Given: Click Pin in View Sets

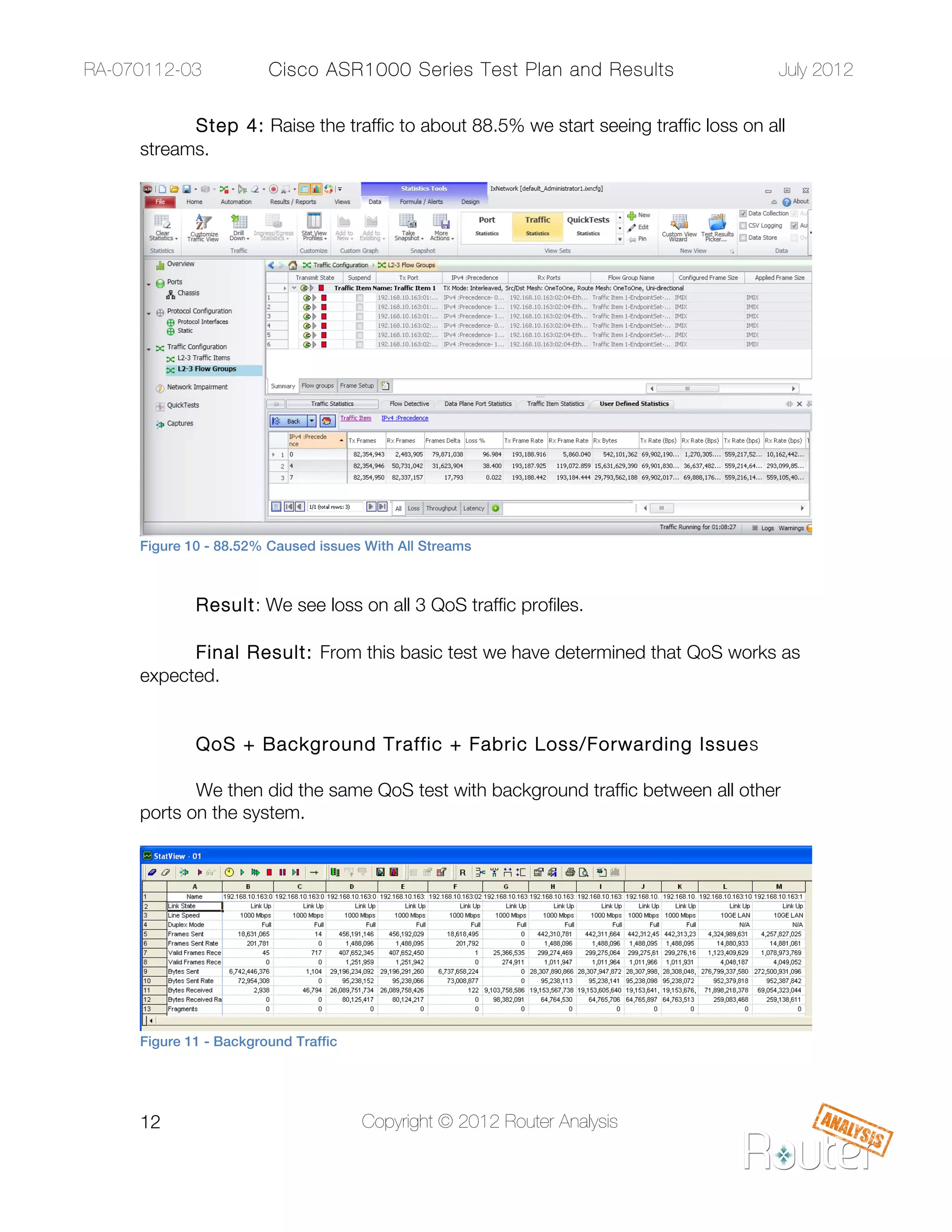Looking at the screenshot, I should point(638,239).
